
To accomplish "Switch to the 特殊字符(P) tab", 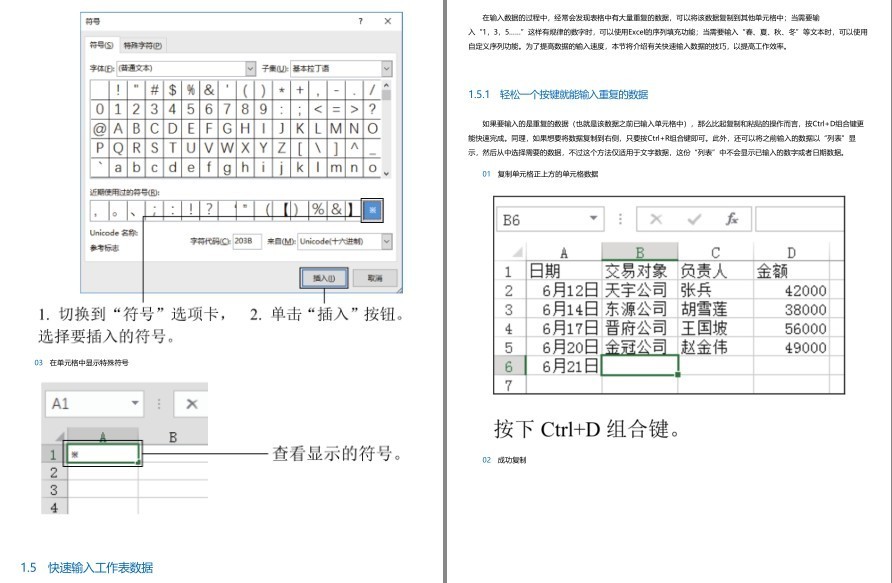I will click(142, 45).
